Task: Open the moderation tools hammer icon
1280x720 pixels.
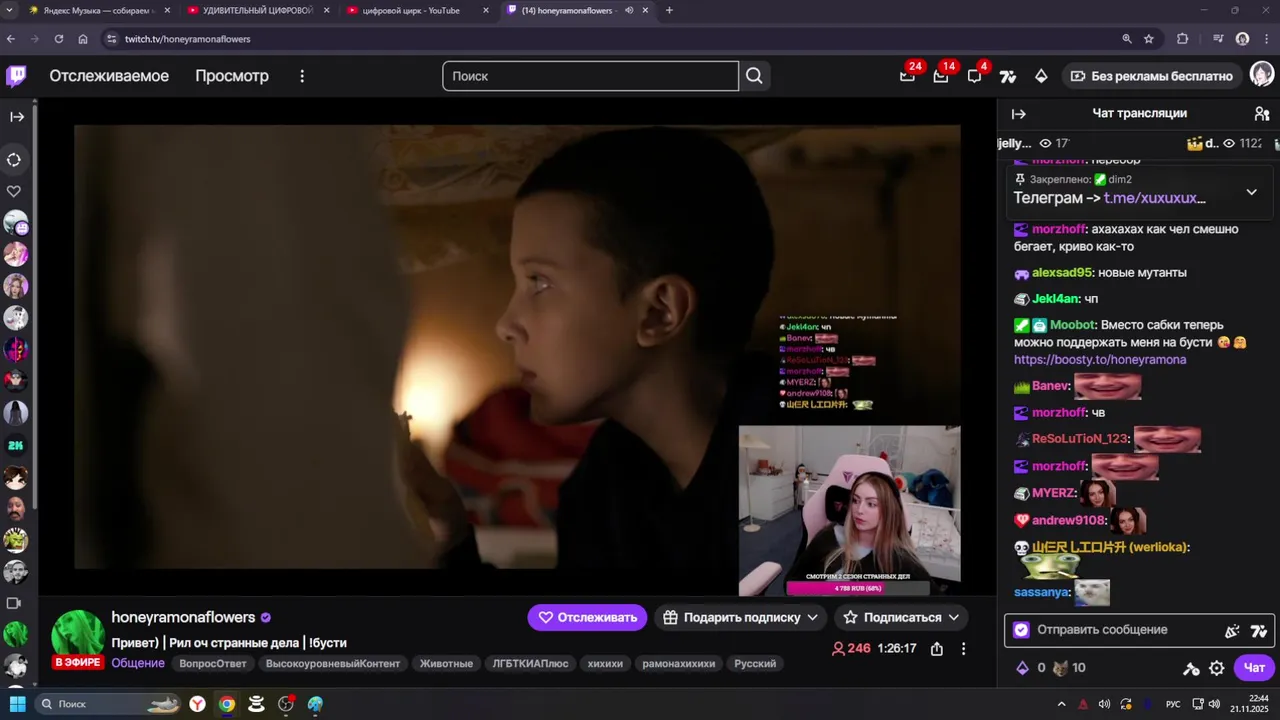Action: [1191, 668]
